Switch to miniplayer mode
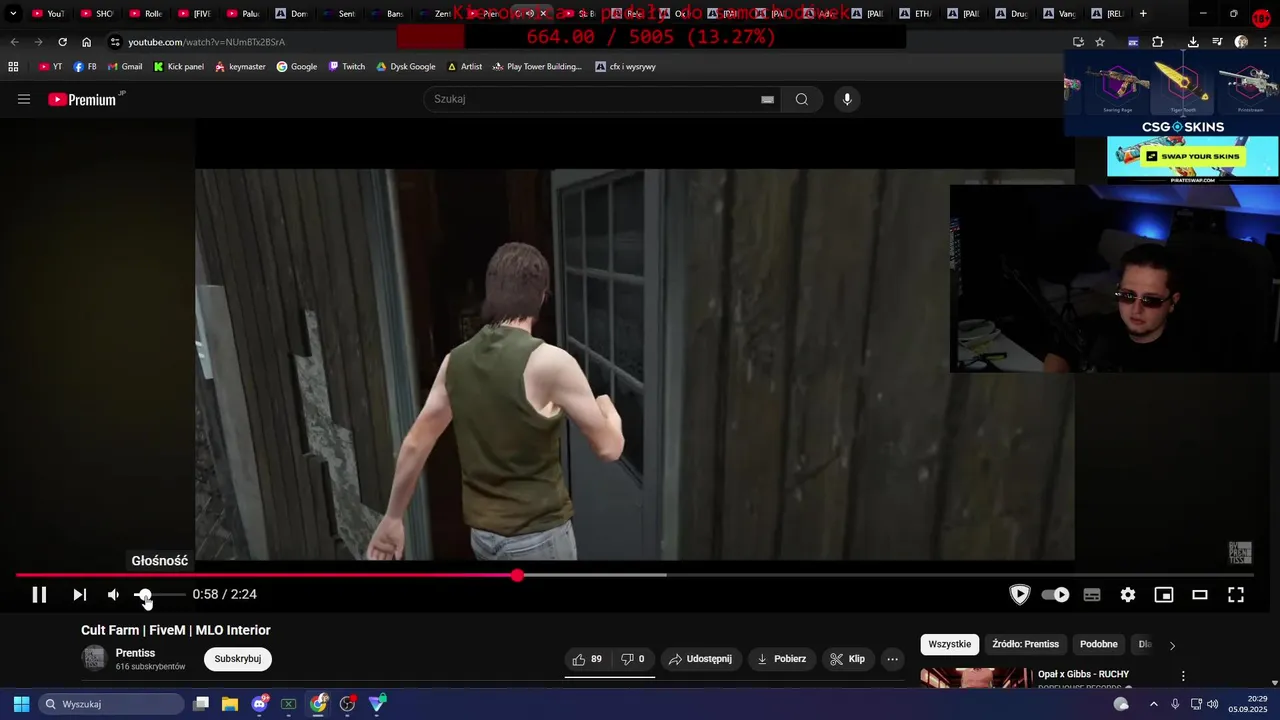The height and width of the screenshot is (720, 1280). point(1164,595)
